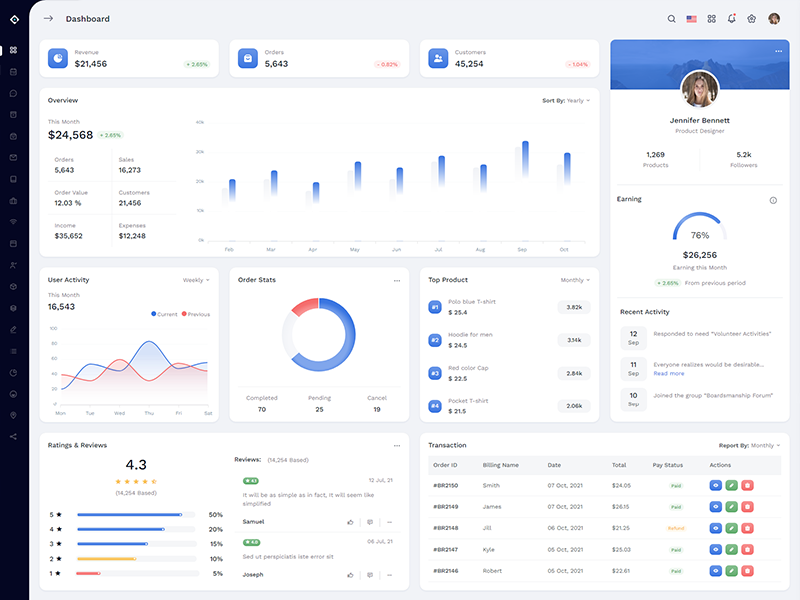
Task: Click the Read more link in Recent Activity
Action: point(669,374)
